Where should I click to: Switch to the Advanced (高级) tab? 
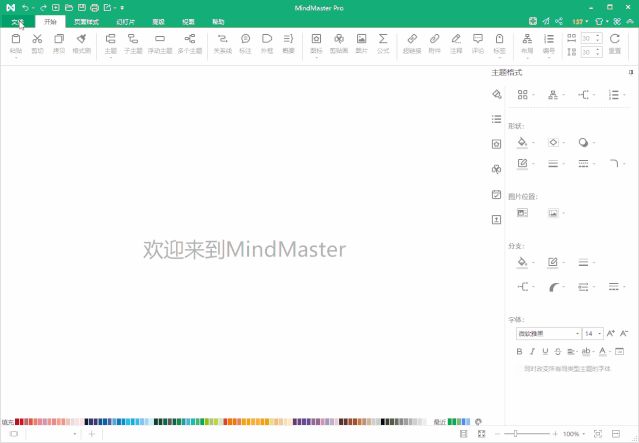tap(159, 22)
